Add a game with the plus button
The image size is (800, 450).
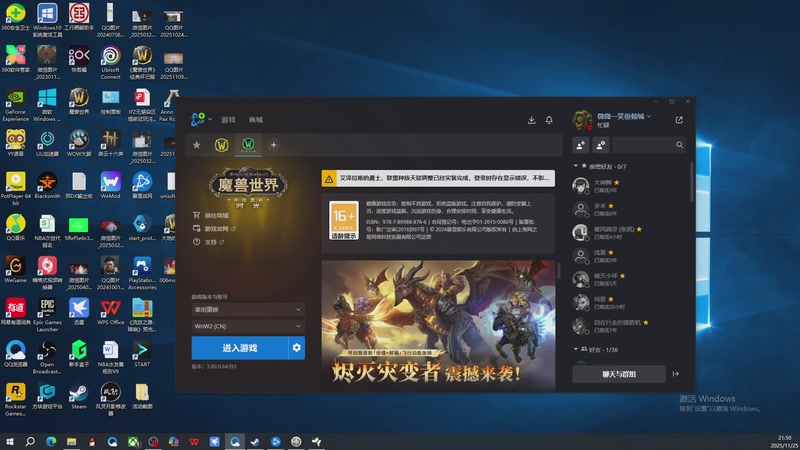[273, 145]
